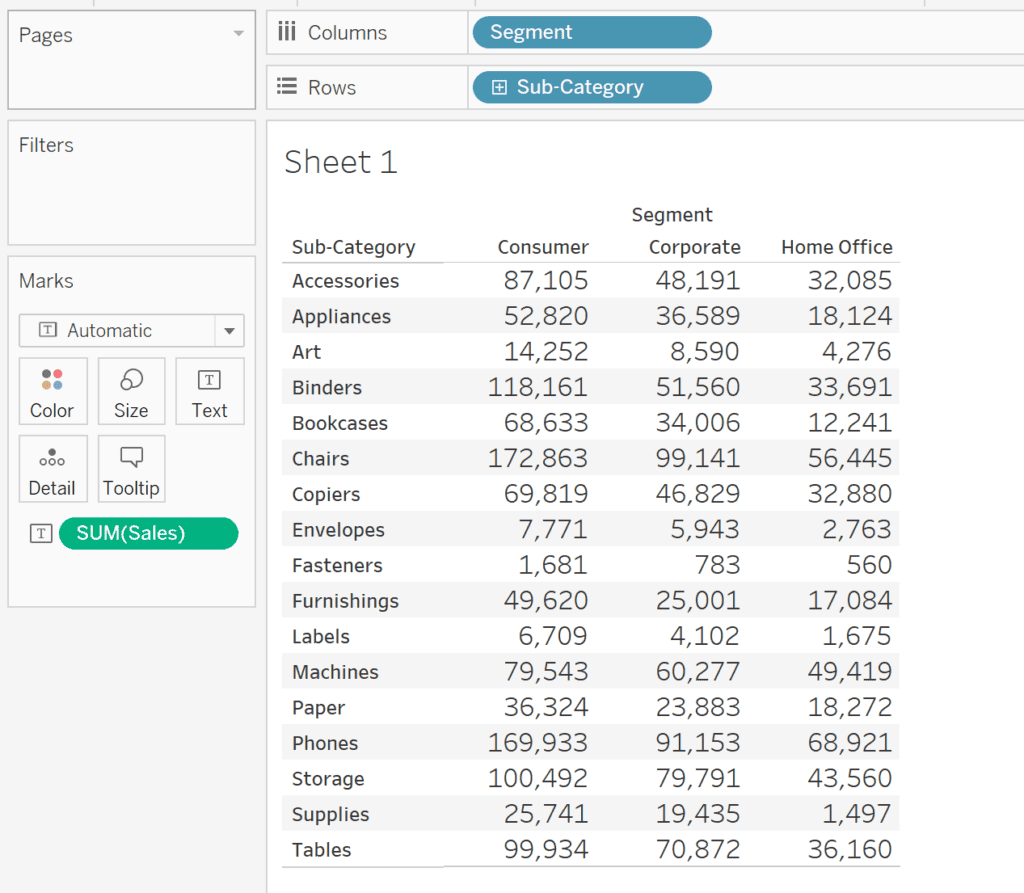Select the Segment pill in Columns
1024x893 pixels.
point(590,32)
